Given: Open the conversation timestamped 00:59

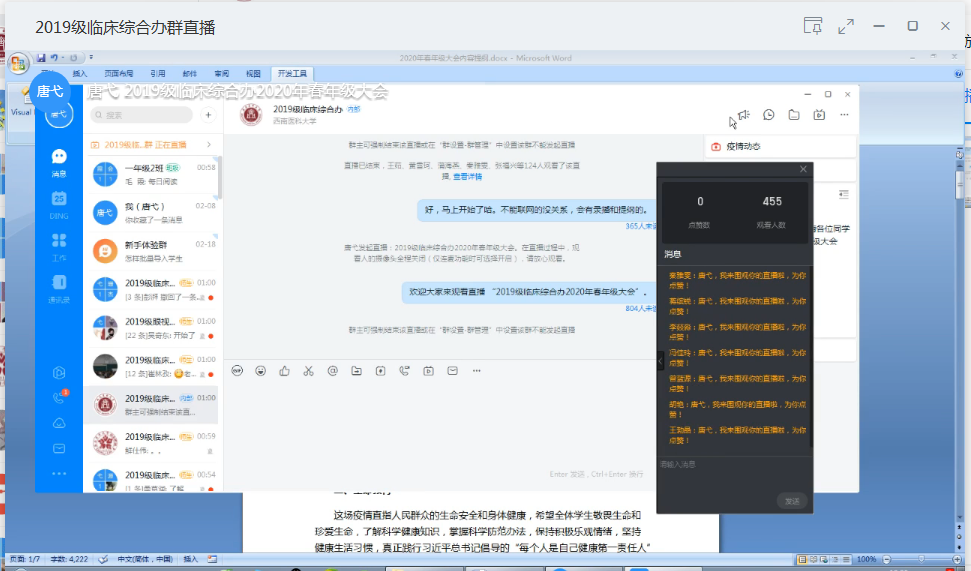Looking at the screenshot, I should [x=151, y=443].
